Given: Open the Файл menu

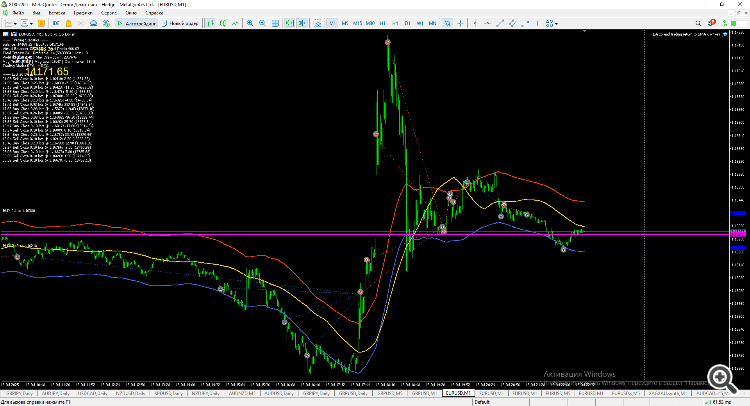Looking at the screenshot, I should [19, 12].
